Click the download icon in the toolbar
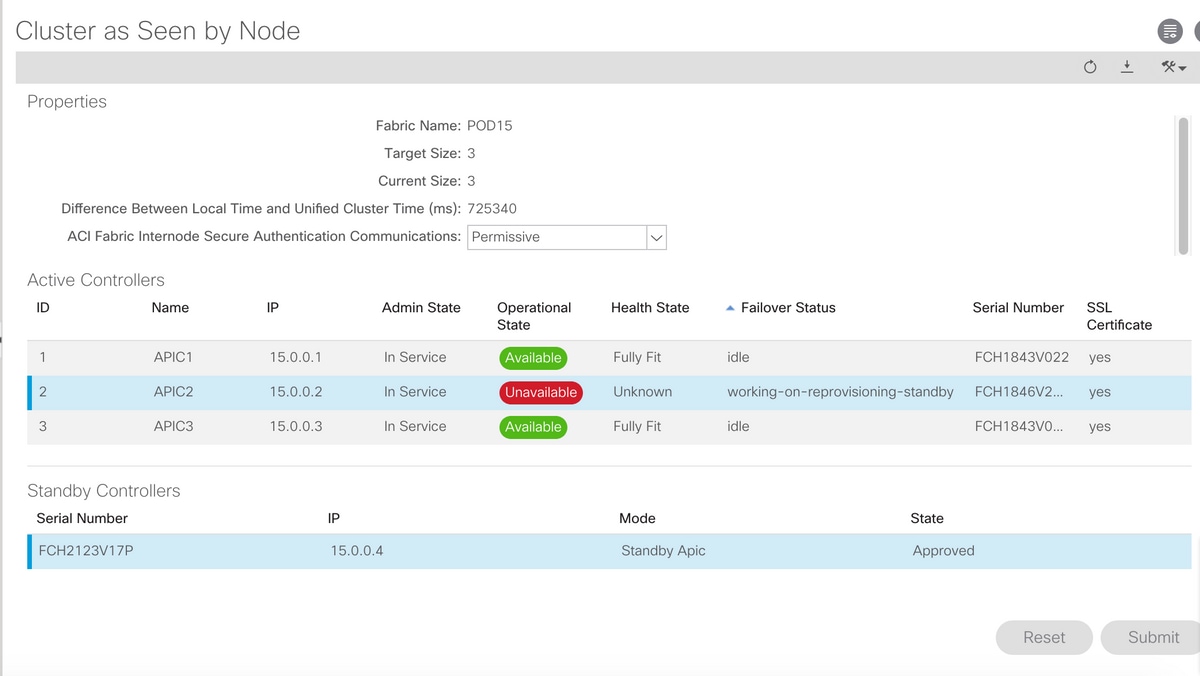The image size is (1200, 676). (x=1127, y=67)
